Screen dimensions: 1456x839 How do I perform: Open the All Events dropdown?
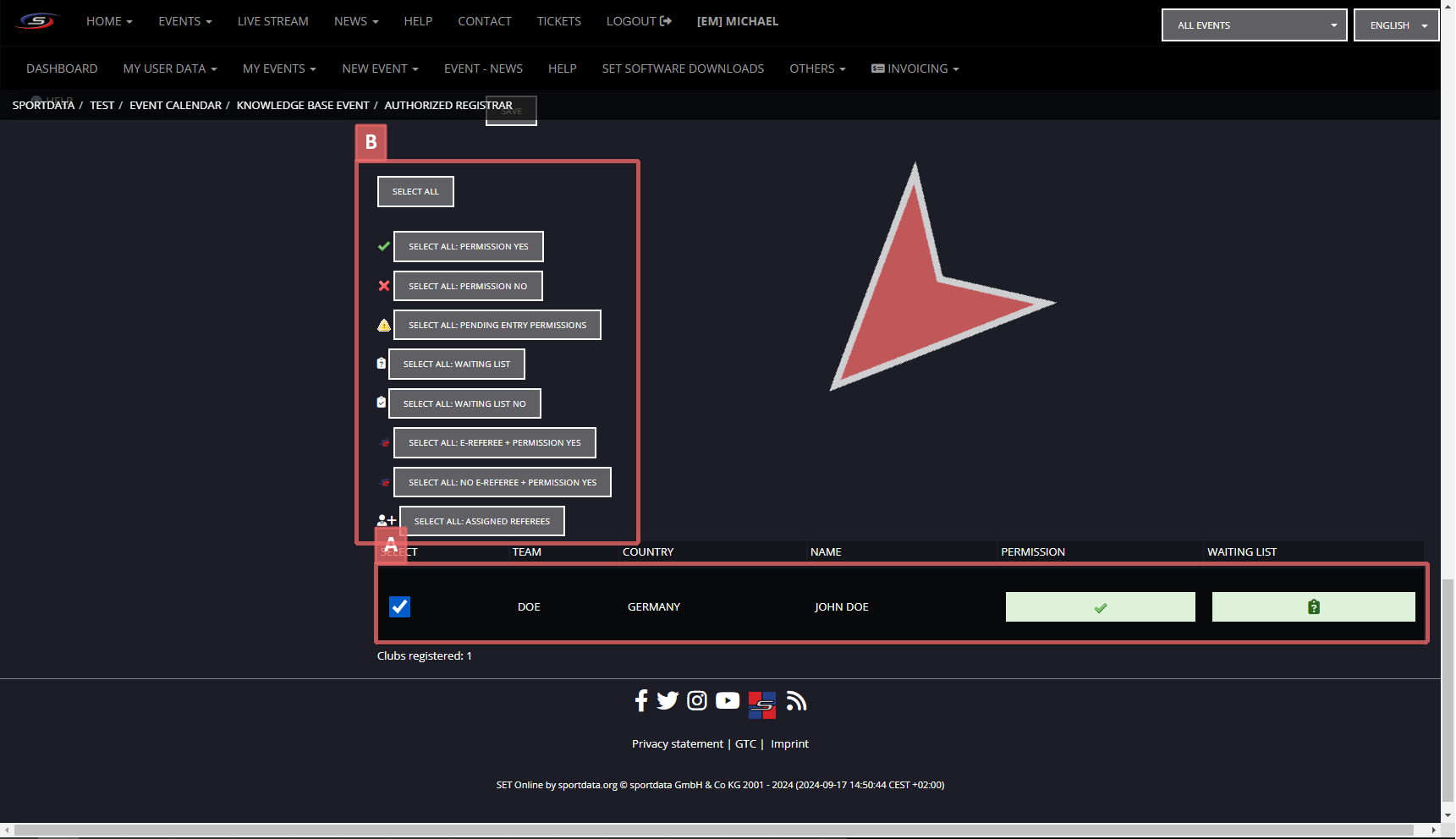point(1254,25)
